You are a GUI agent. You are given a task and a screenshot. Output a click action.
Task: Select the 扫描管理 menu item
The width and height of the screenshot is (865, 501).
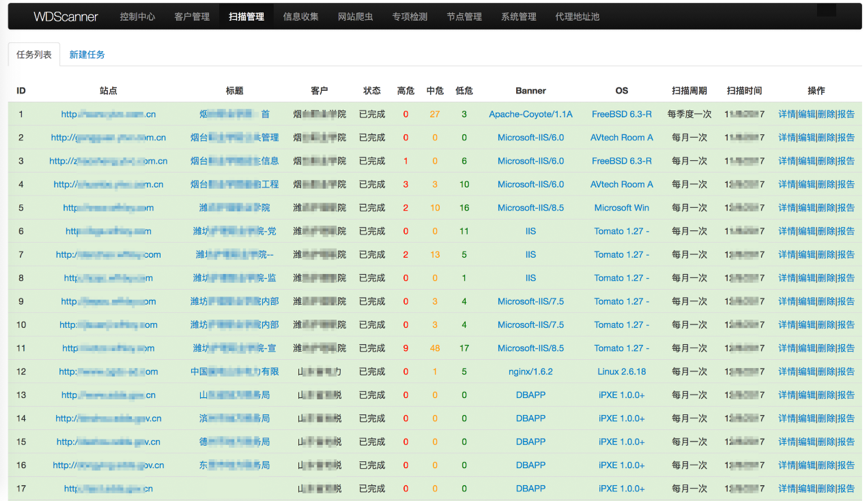(x=246, y=17)
